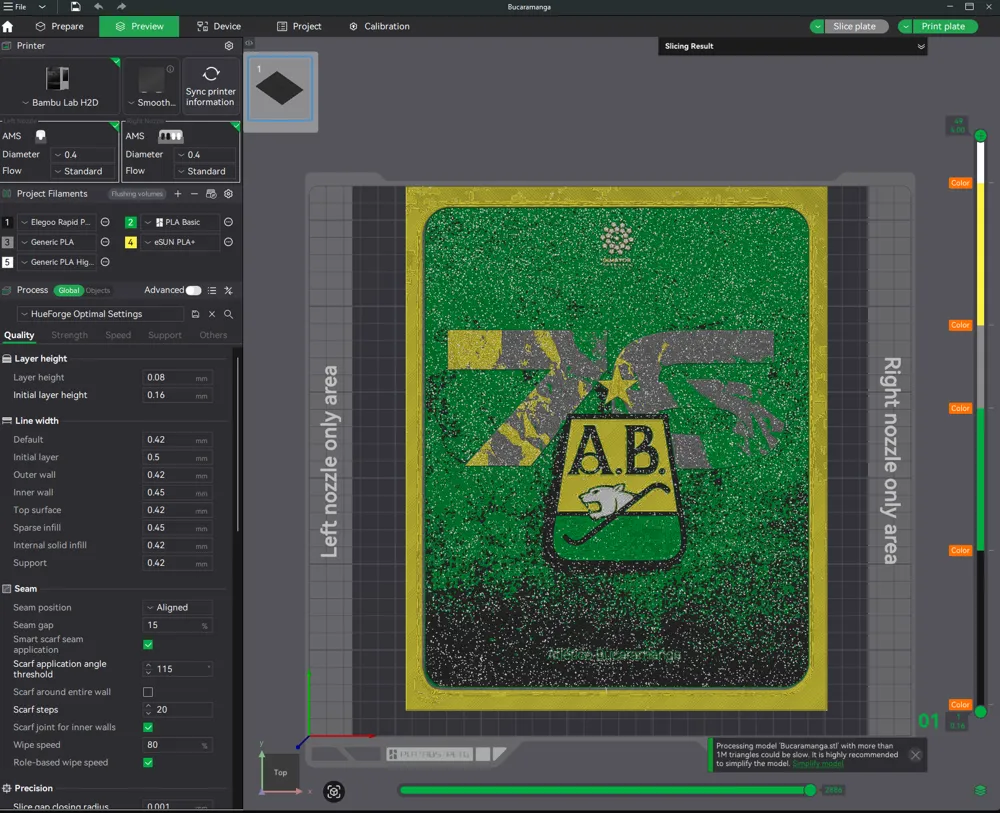The height and width of the screenshot is (813, 1000).
Task: Remove a filament with minus icon
Action: [195, 194]
